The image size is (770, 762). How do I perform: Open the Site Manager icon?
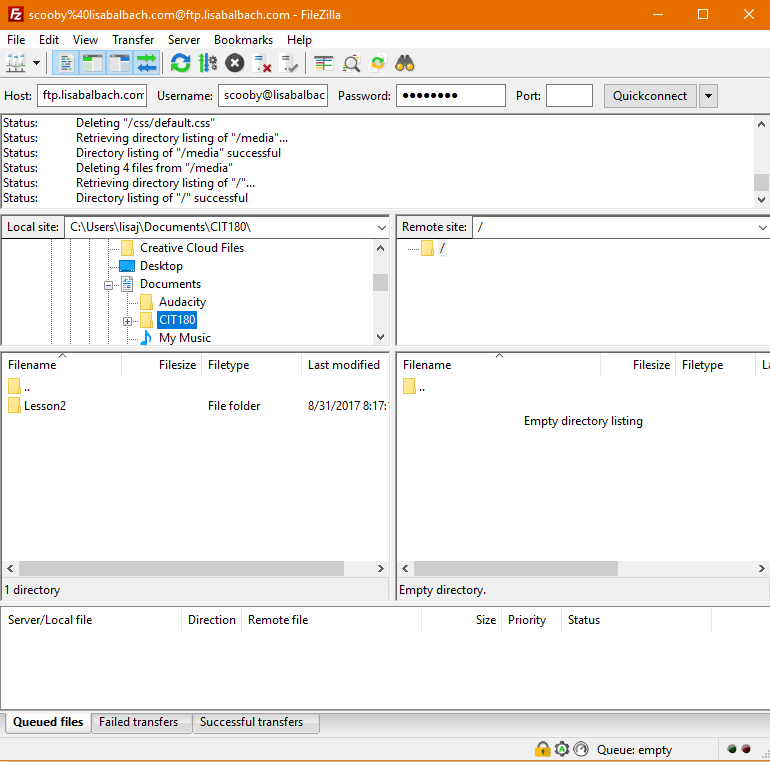[16, 63]
